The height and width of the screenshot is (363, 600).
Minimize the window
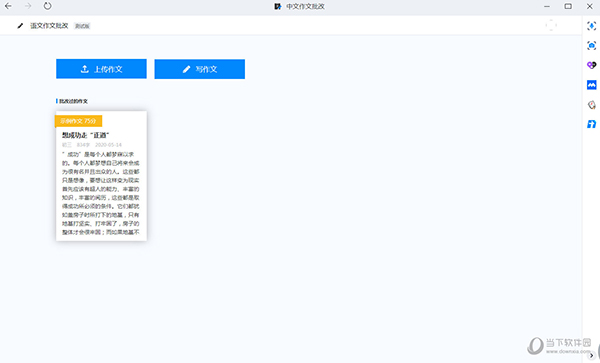[x=547, y=7]
